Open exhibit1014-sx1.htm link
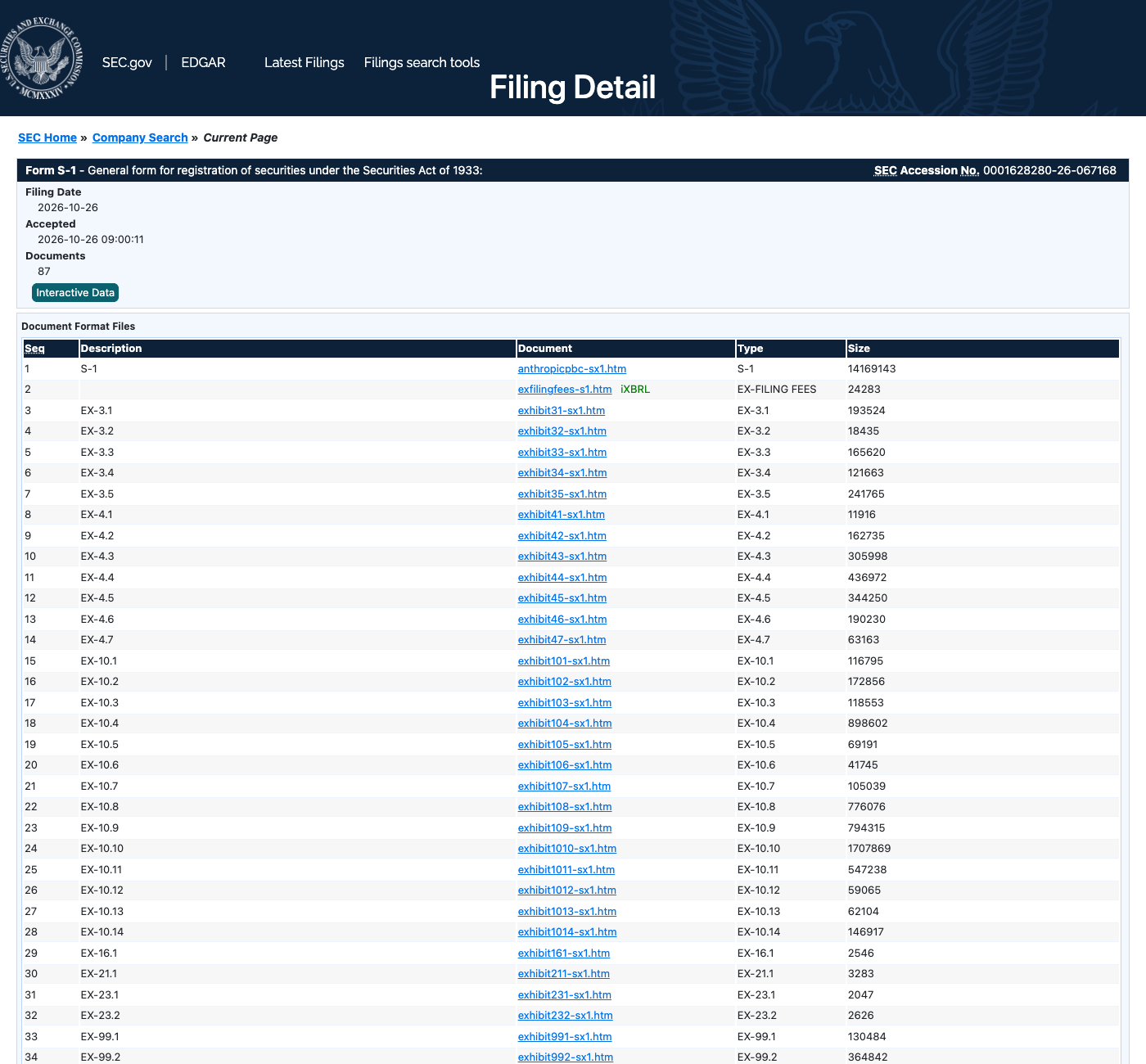The image size is (1146, 1064). [567, 932]
